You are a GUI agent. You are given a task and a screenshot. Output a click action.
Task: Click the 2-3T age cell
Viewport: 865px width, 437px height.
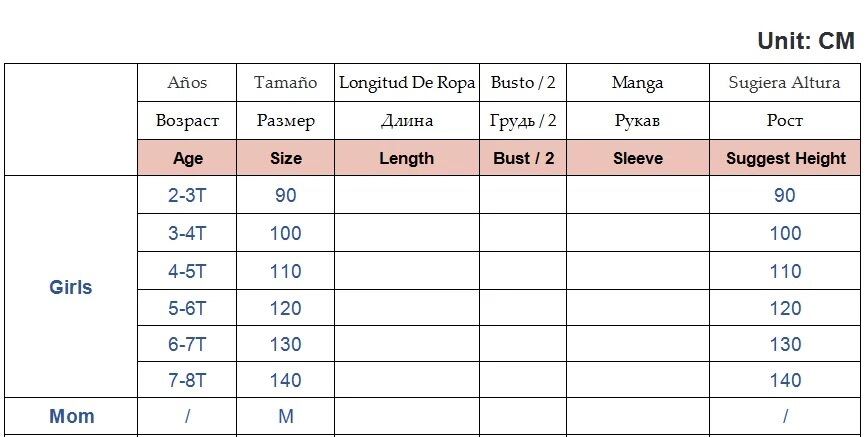click(187, 195)
